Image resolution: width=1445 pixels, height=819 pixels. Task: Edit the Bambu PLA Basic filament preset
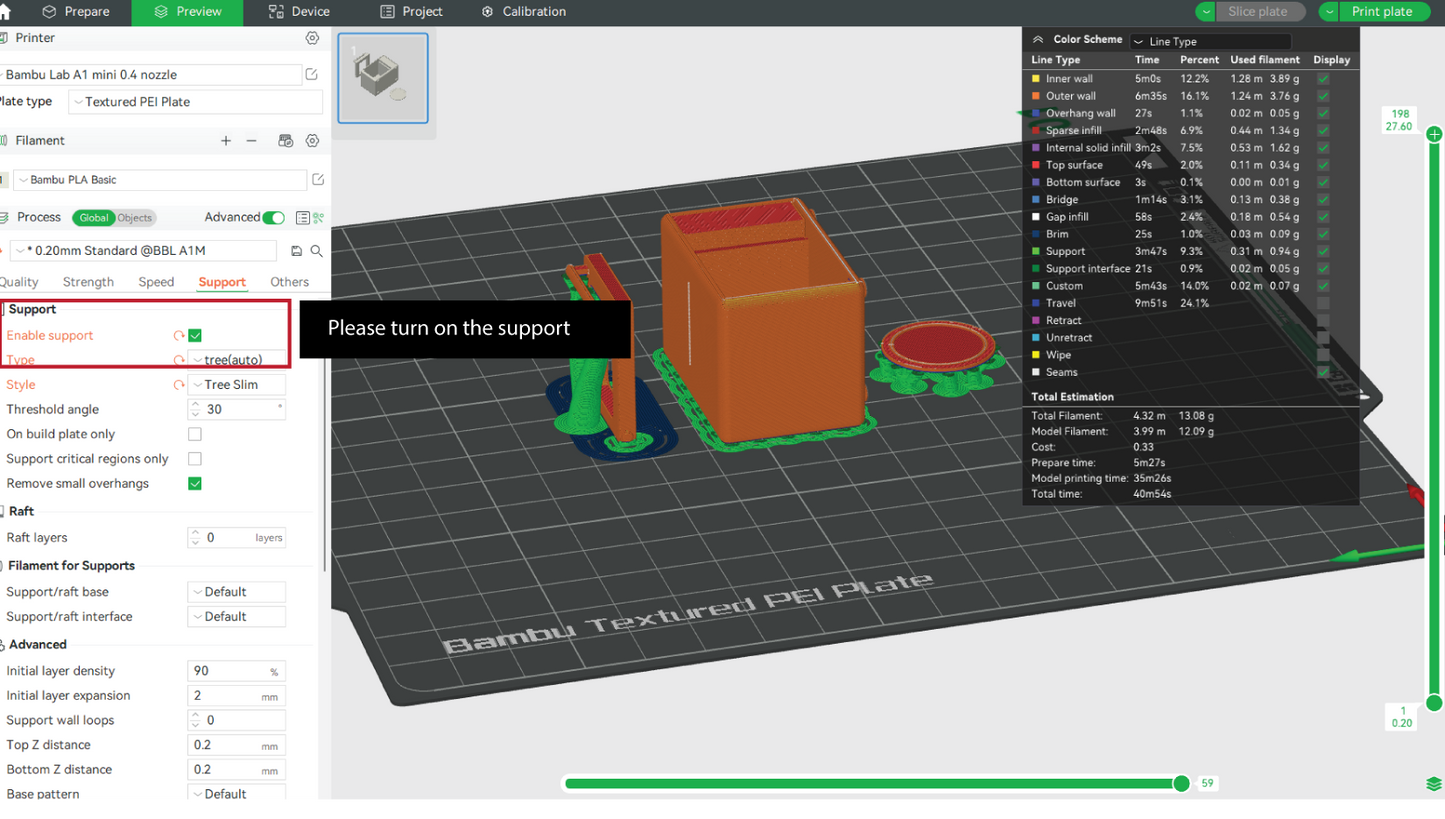click(x=318, y=180)
